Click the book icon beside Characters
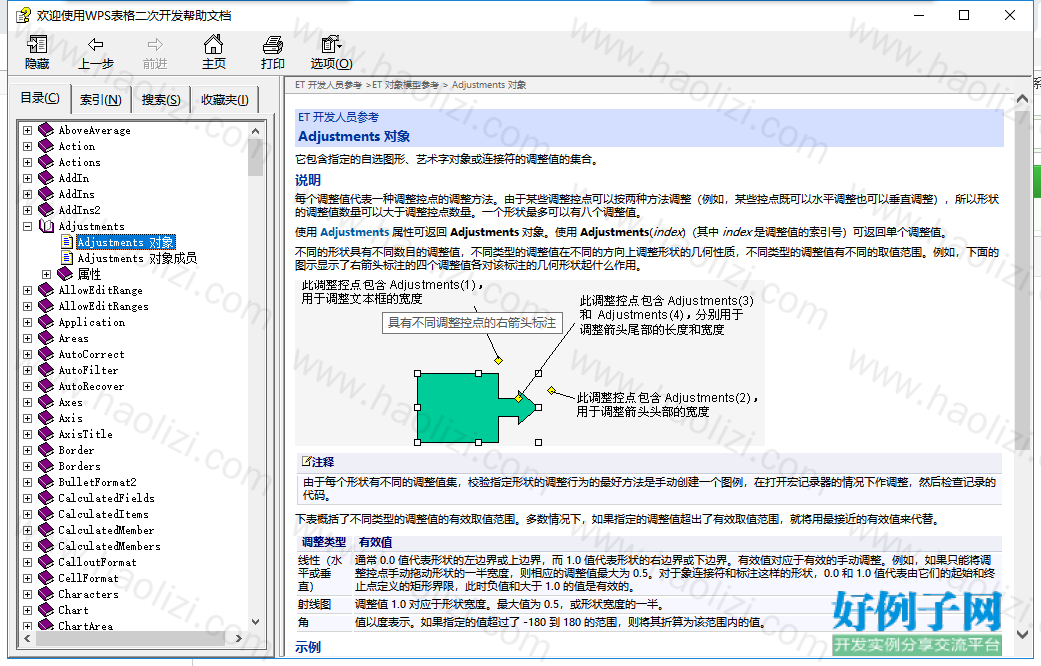Viewport: 1041px width, 666px height. [x=46, y=594]
